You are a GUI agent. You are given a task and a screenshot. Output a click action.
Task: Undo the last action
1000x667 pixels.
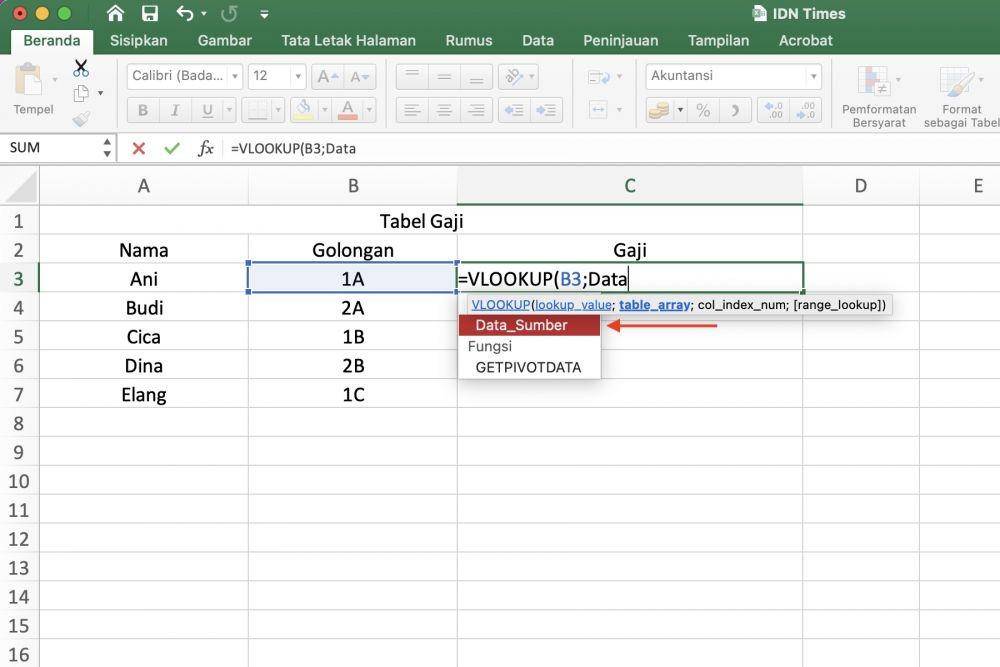click(x=185, y=13)
